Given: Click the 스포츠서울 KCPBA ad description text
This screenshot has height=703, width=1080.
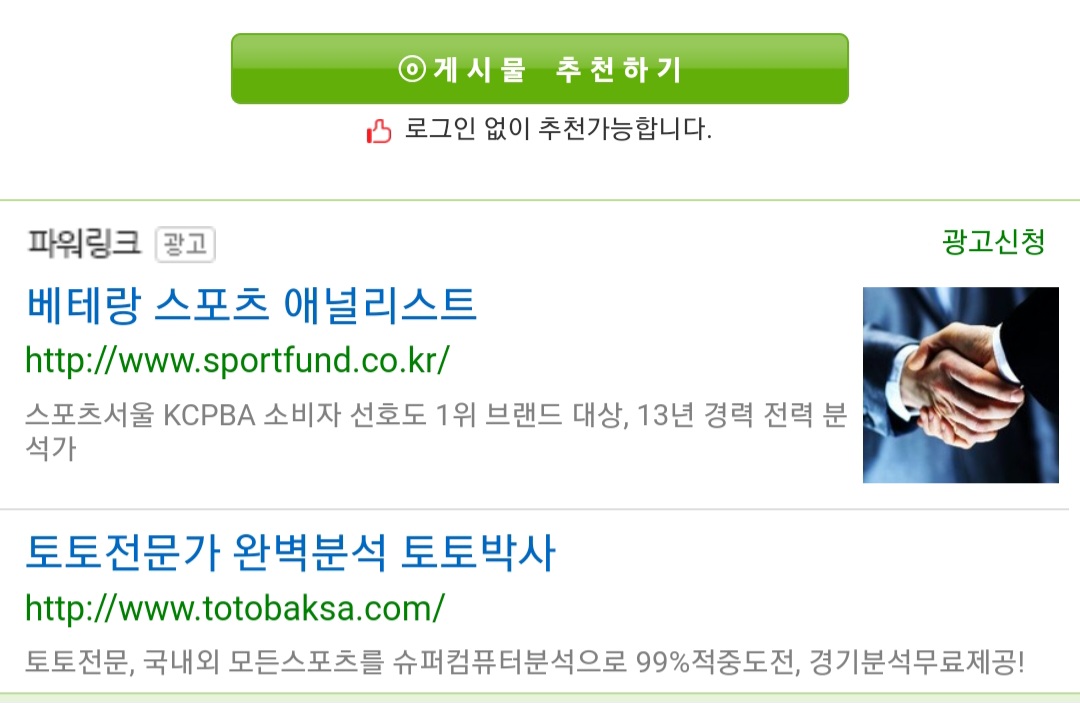Looking at the screenshot, I should click(x=436, y=432).
